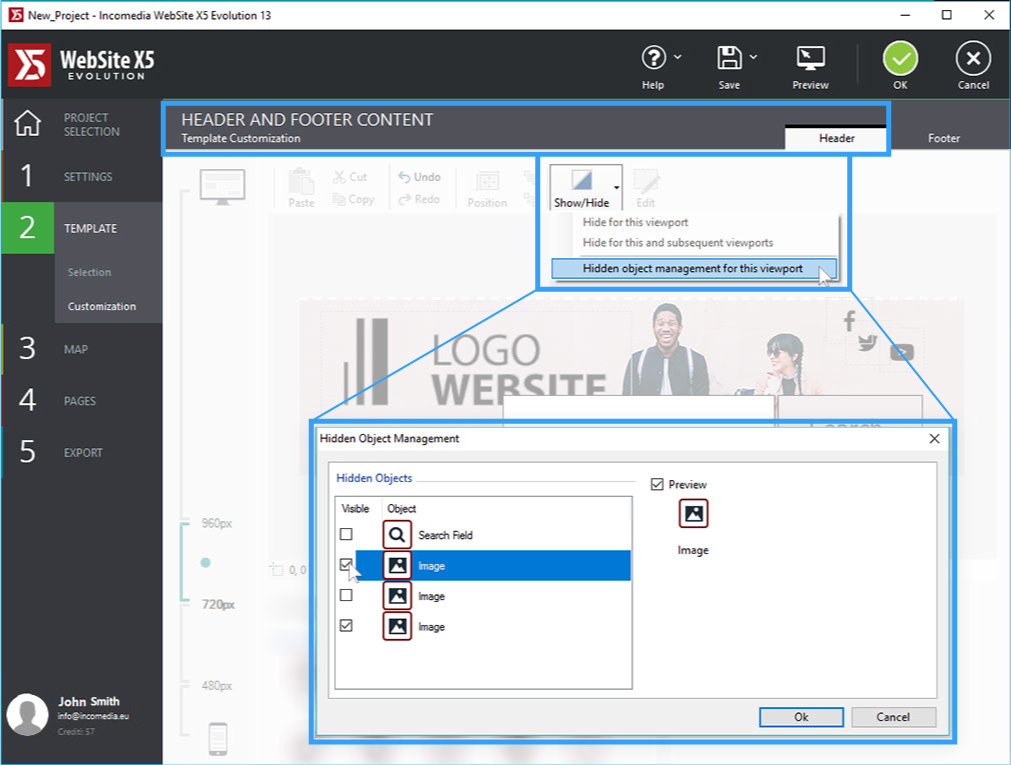
Task: Select the Search Field object row
Action: [482, 535]
